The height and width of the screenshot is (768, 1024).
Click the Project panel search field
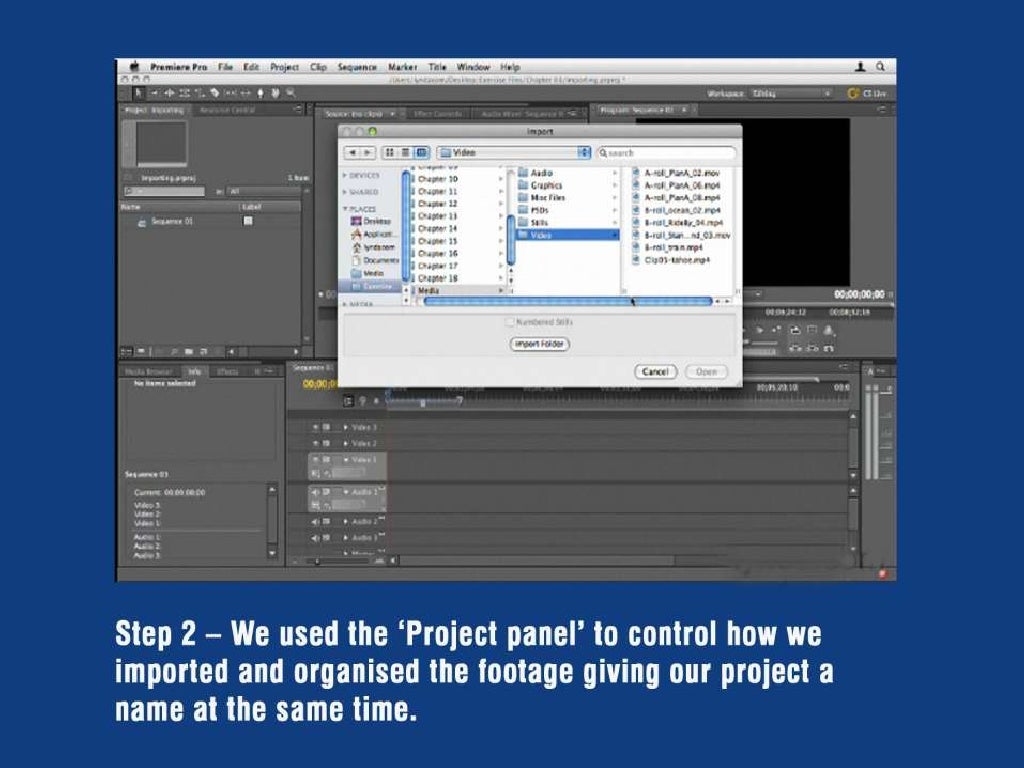click(164, 191)
